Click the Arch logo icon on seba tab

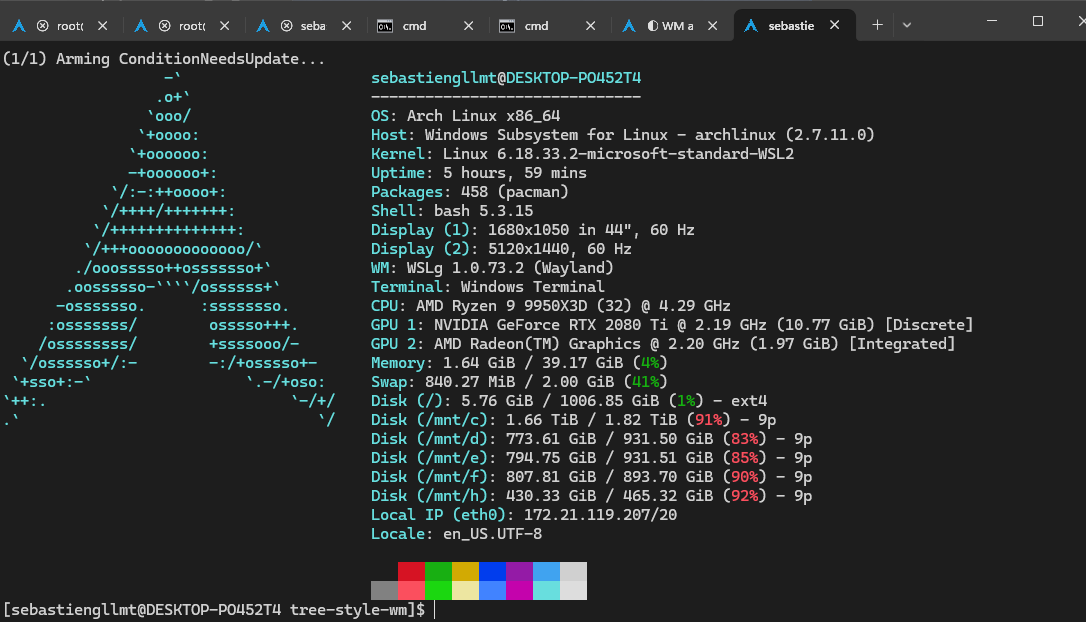(x=262, y=26)
